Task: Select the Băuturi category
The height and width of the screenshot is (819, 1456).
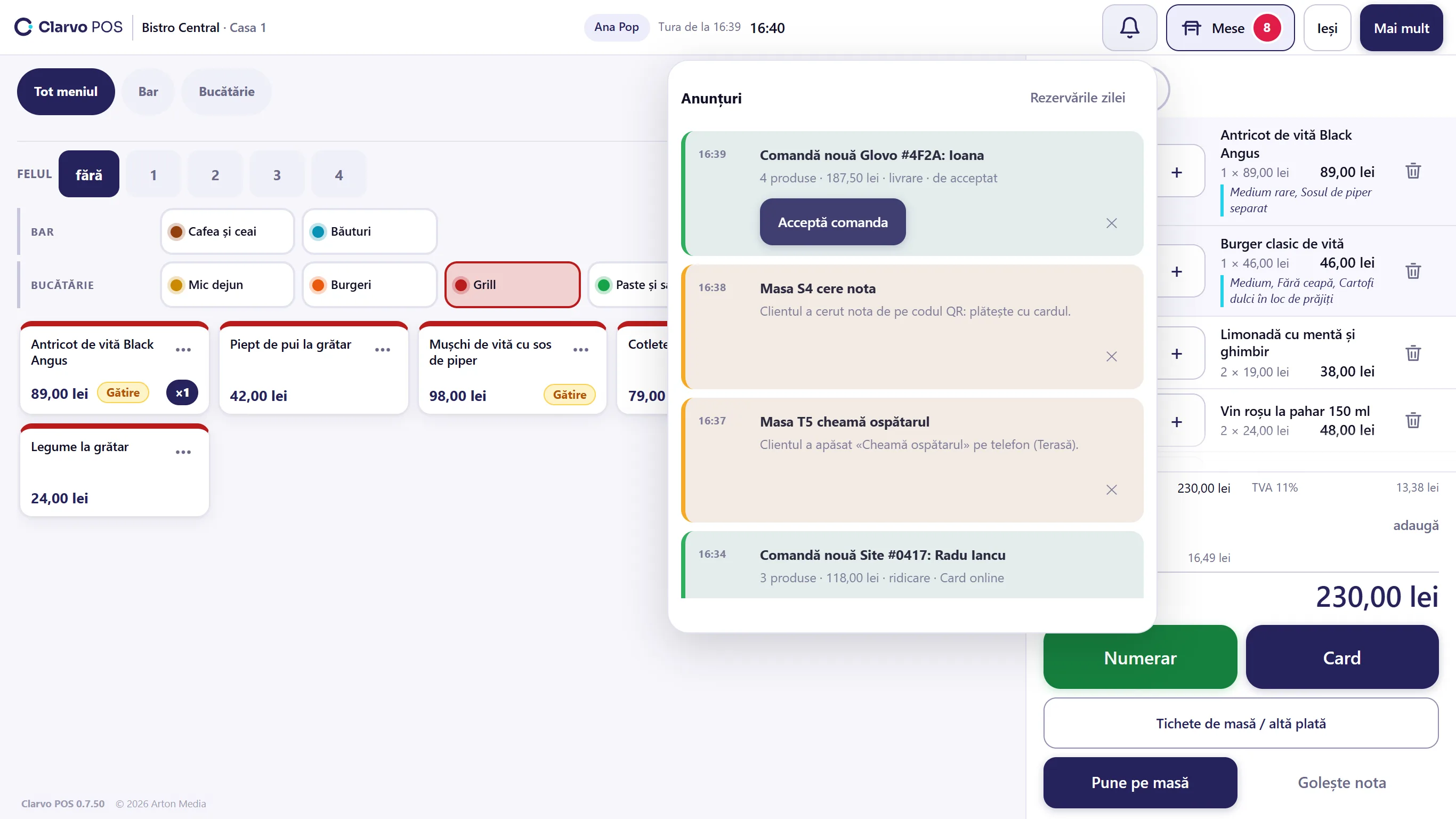Action: pos(370,231)
